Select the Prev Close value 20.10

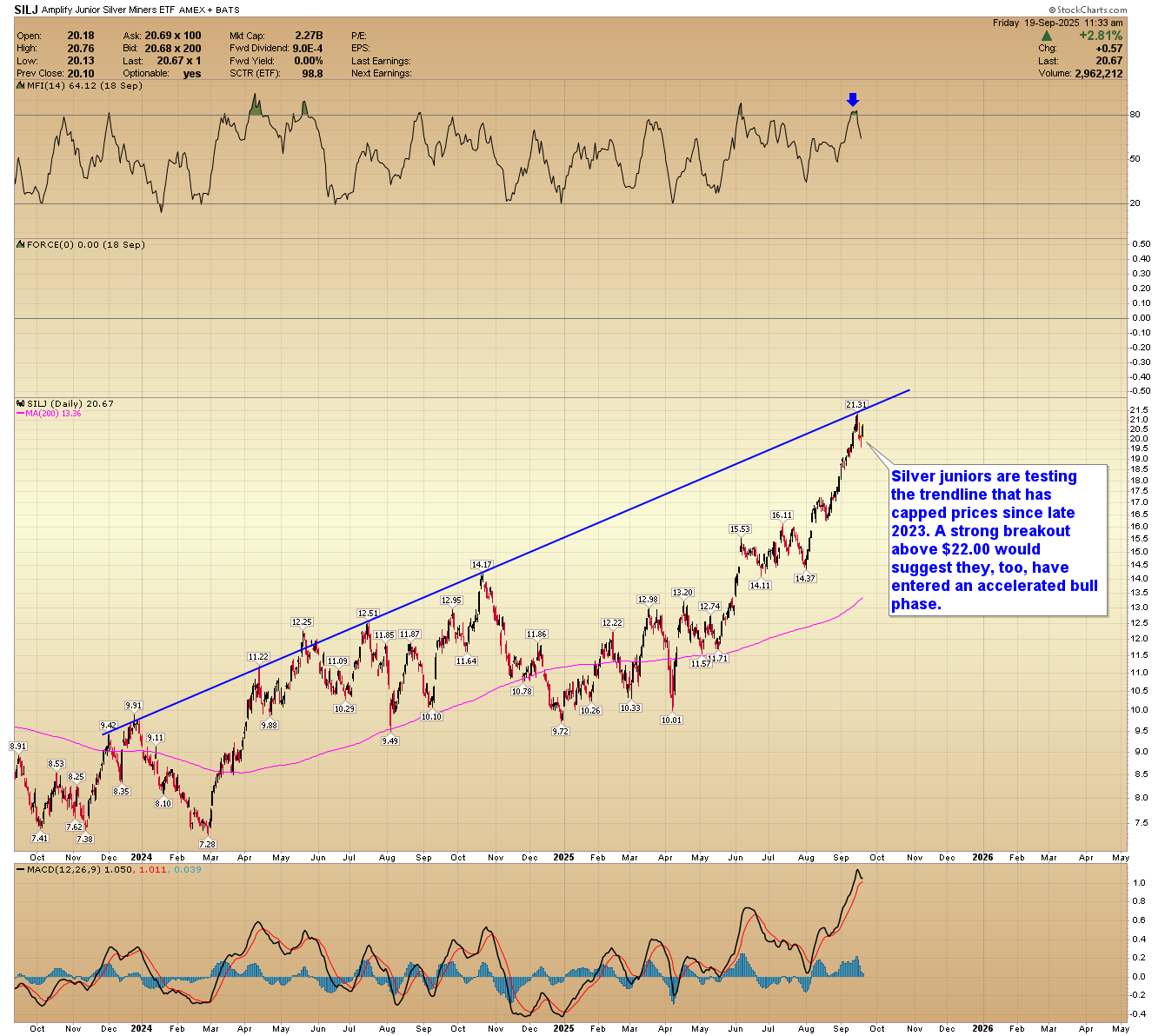coord(81,74)
